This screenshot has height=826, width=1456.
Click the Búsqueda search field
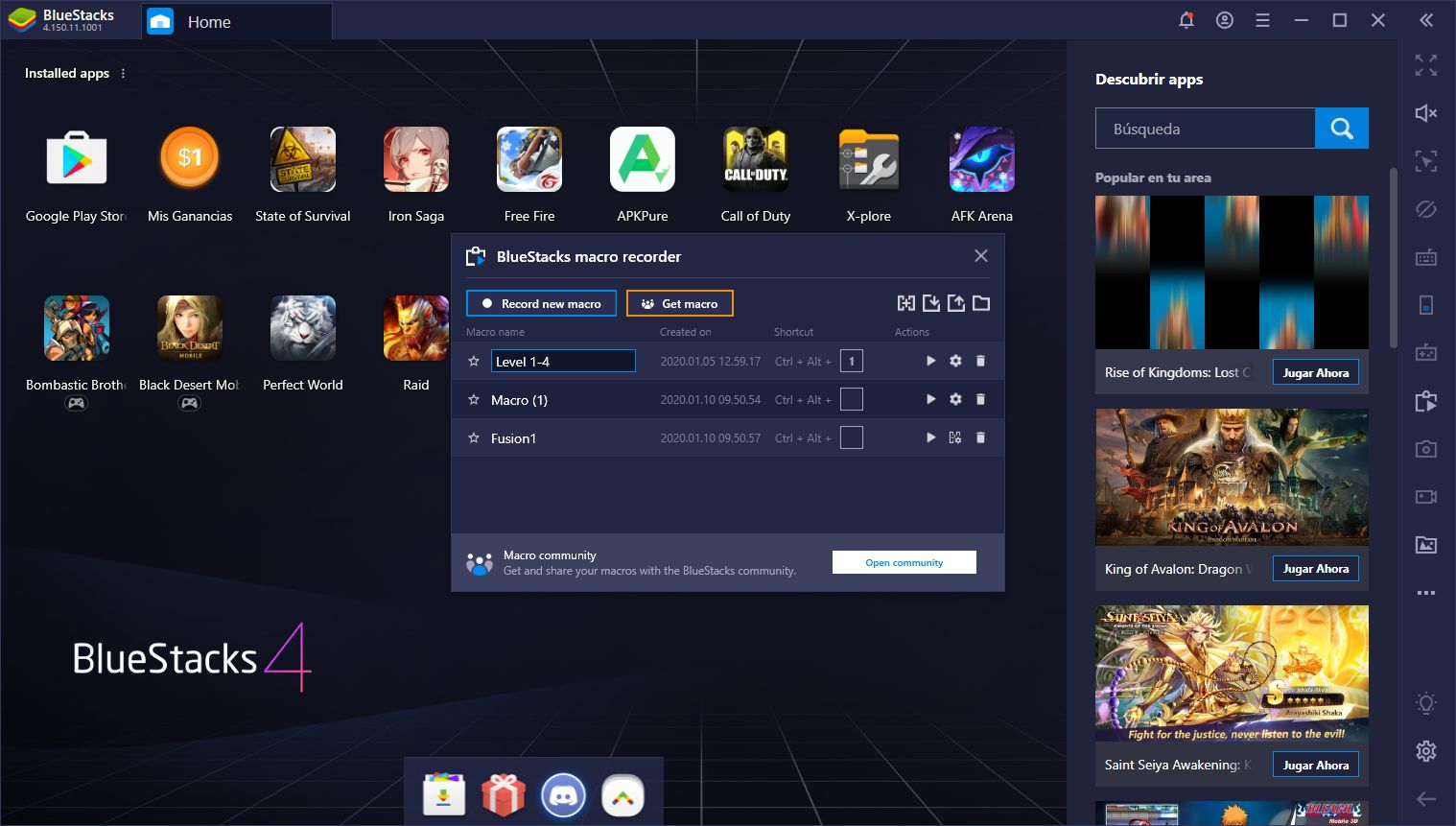point(1204,128)
